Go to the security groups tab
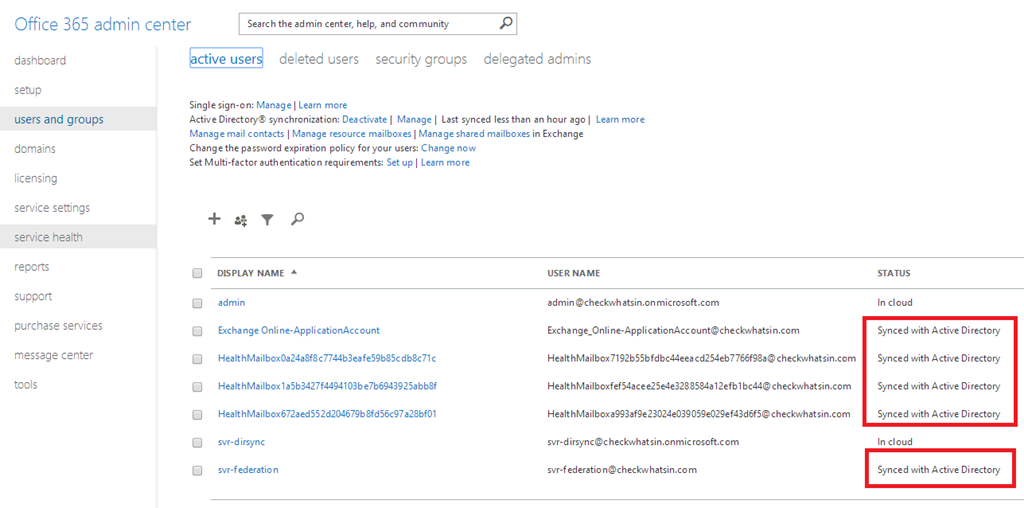The image size is (1024, 508). click(421, 59)
